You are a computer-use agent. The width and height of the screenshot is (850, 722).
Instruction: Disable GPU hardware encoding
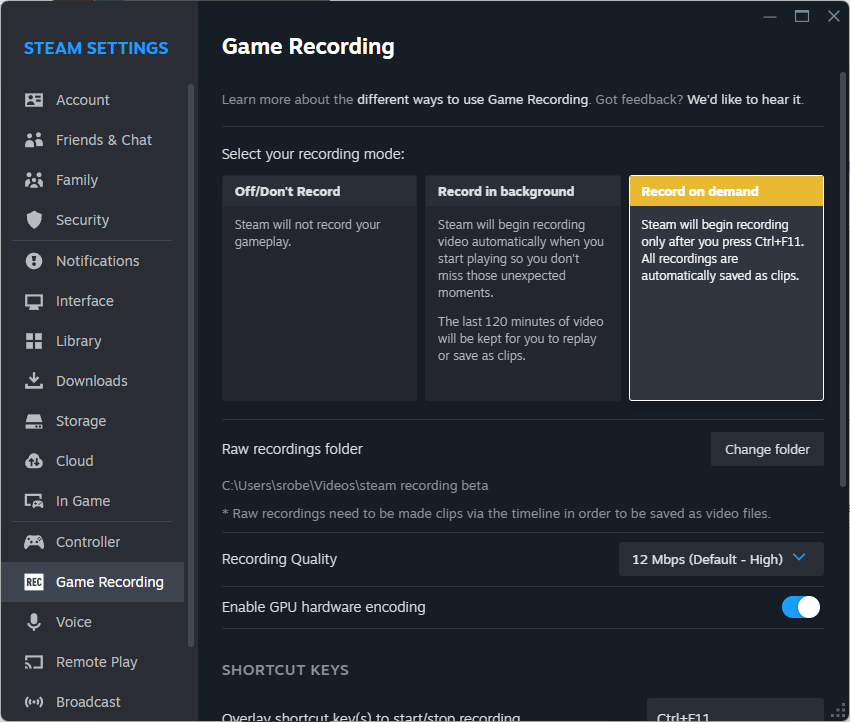pyautogui.click(x=800, y=606)
